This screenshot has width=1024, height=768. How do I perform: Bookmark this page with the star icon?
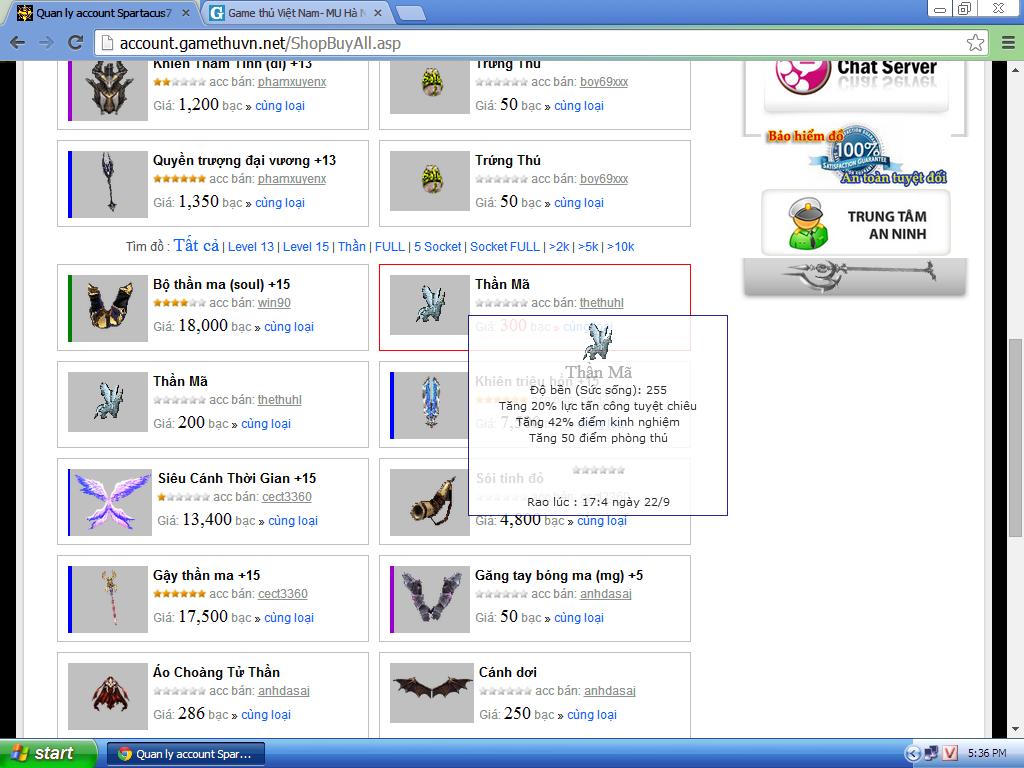click(x=976, y=43)
